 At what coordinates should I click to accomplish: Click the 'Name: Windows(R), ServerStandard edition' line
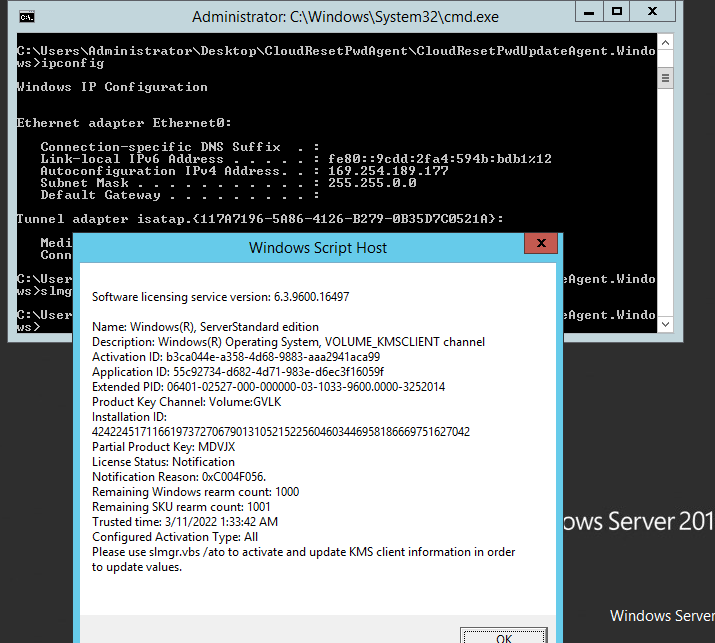point(205,327)
